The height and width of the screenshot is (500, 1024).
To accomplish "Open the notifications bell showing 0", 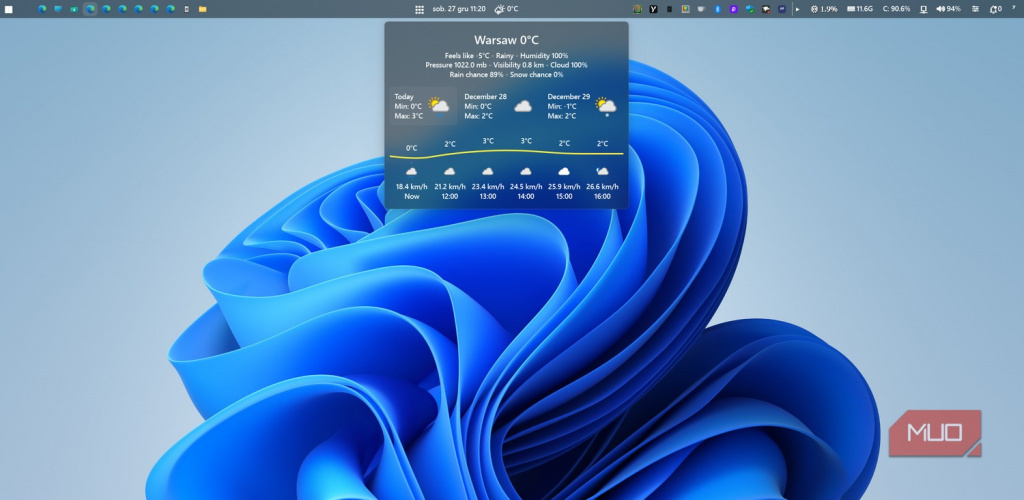I will pos(995,9).
